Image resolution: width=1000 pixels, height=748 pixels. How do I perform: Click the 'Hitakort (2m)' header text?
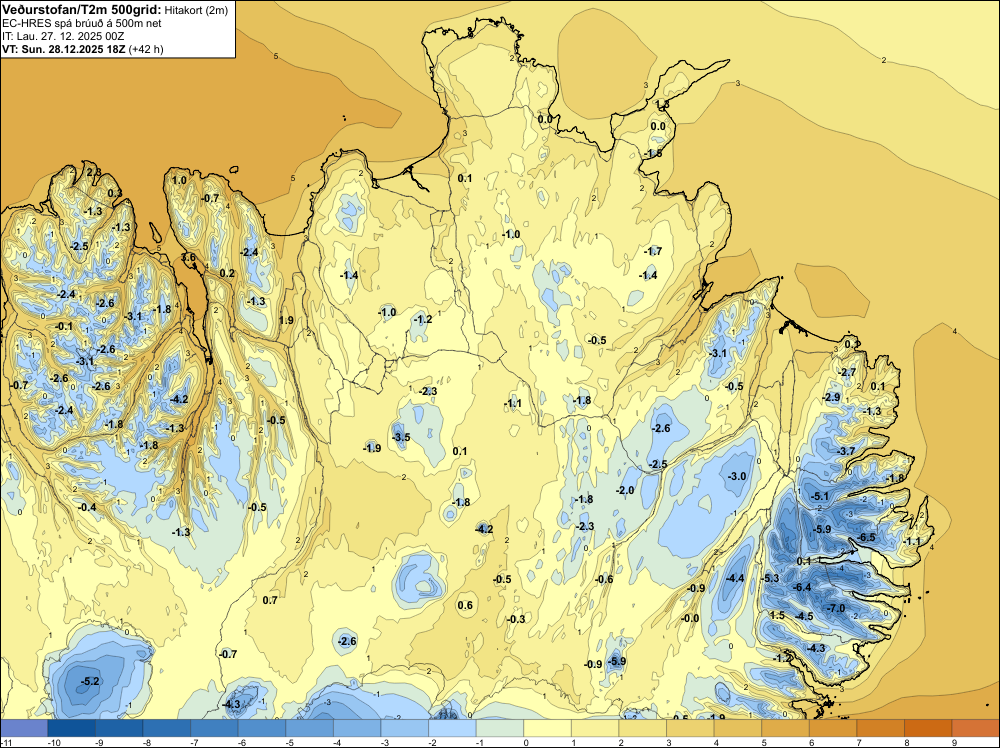point(196,10)
